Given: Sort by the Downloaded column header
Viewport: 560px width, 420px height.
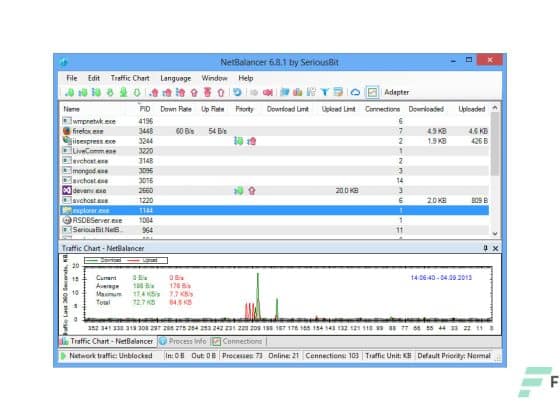Looking at the screenshot, I should click(x=426, y=109).
